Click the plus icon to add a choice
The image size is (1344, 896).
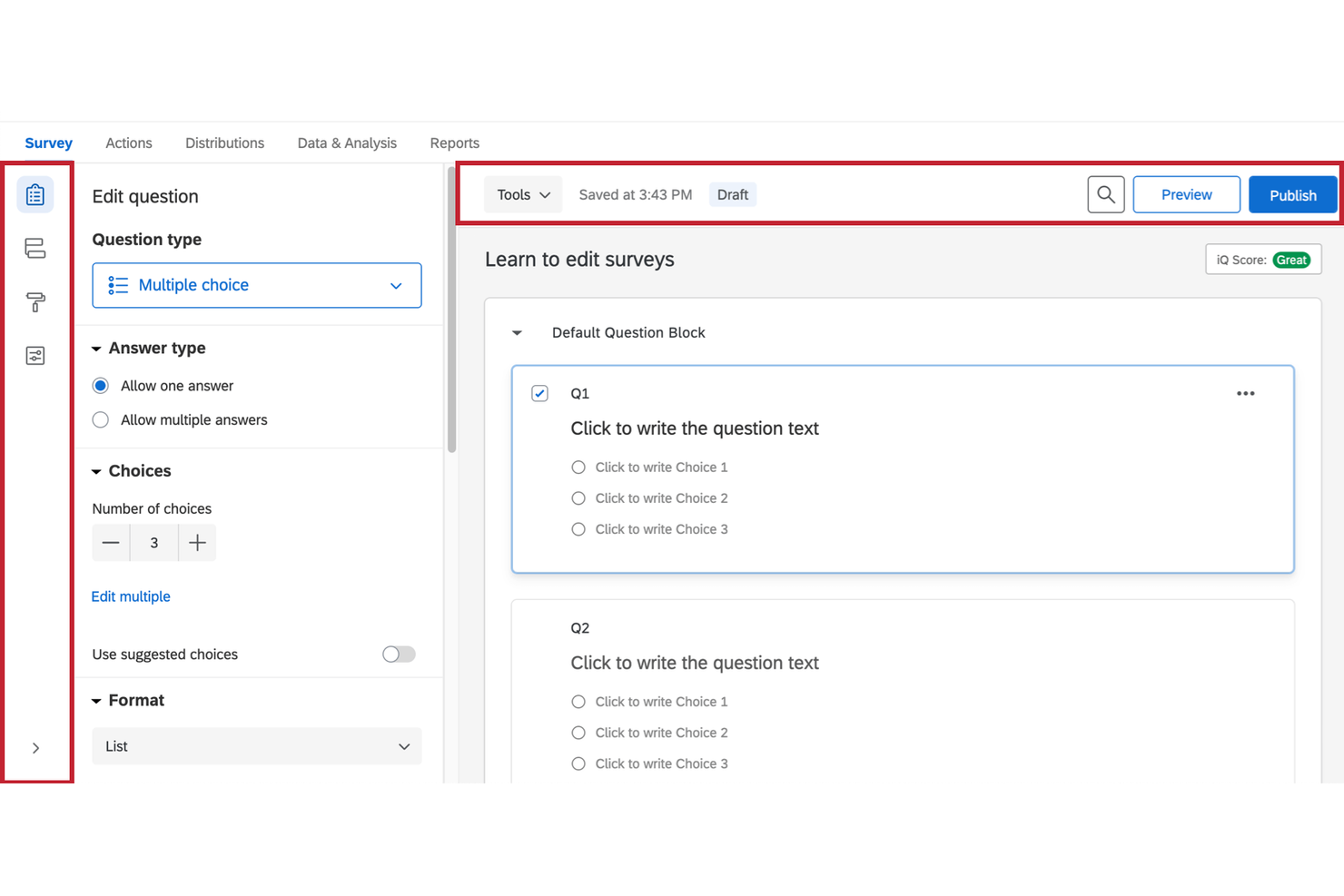click(x=196, y=542)
